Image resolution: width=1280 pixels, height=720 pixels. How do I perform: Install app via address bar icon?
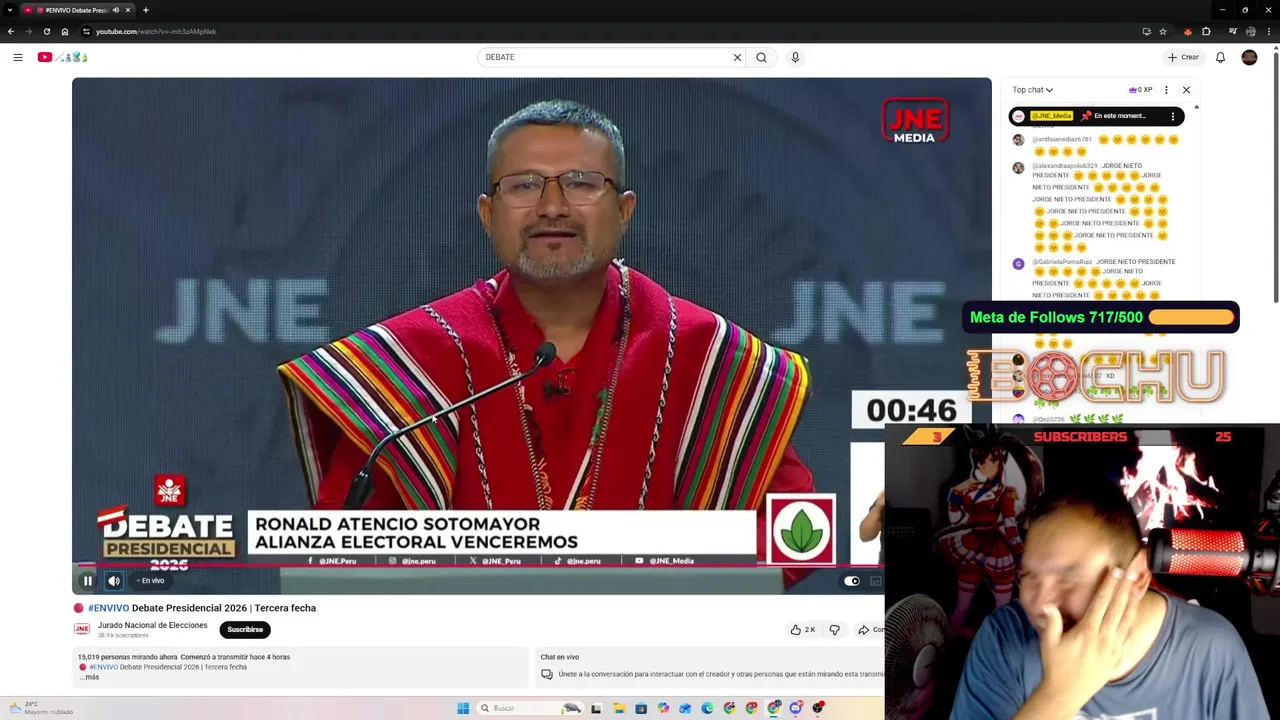[1146, 31]
